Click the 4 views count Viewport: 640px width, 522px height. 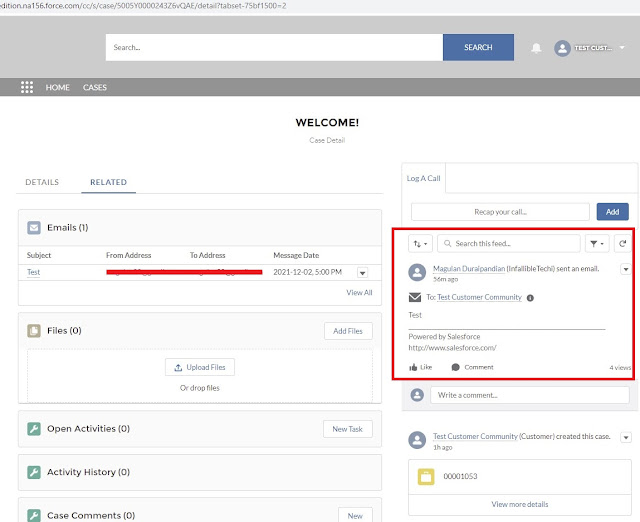tap(620, 368)
